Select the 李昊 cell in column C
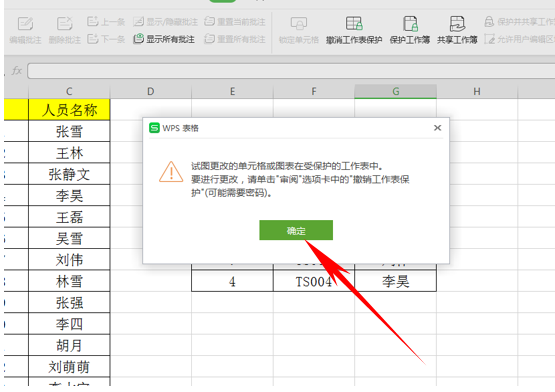This screenshot has height=392, width=555. 69,195
